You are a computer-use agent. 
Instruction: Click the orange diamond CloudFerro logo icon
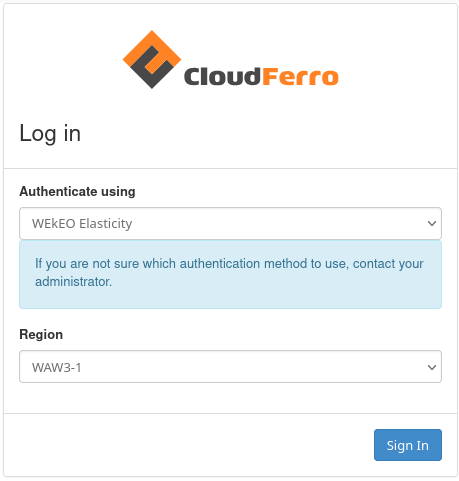pos(152,60)
